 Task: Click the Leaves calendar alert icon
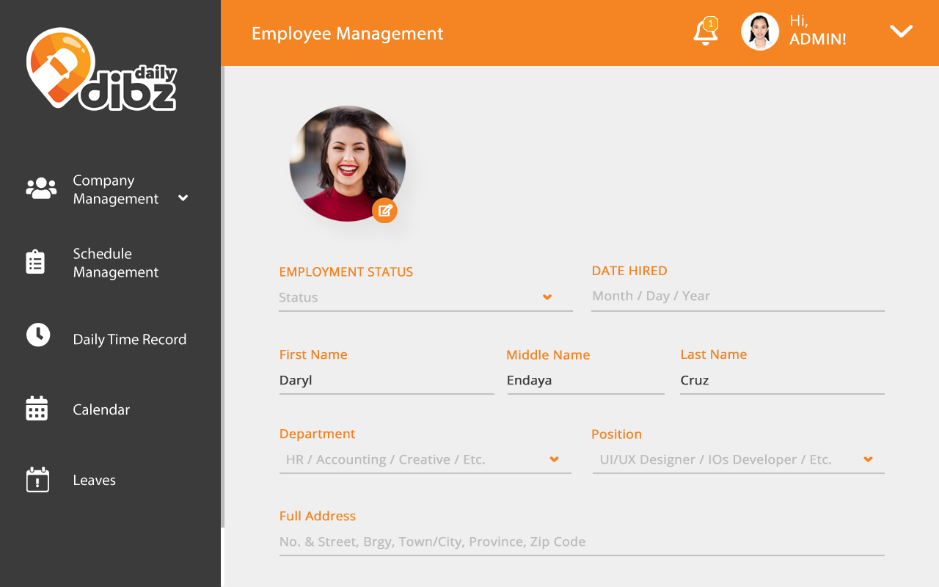tap(37, 480)
